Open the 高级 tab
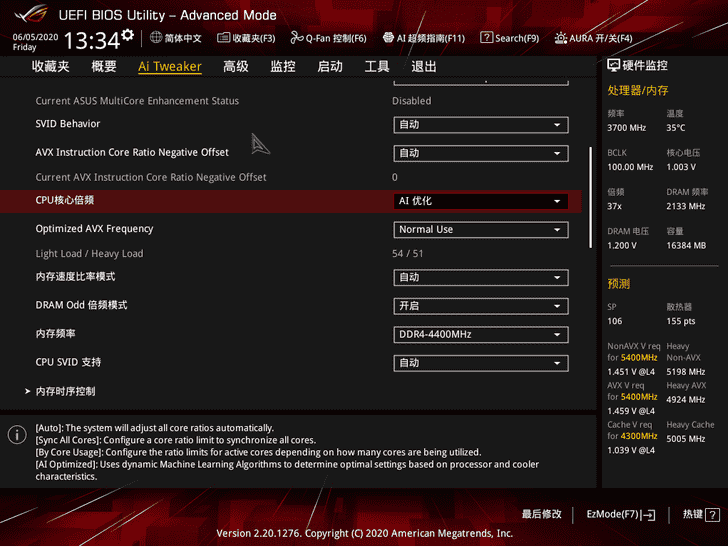The image size is (728, 547). click(x=235, y=66)
